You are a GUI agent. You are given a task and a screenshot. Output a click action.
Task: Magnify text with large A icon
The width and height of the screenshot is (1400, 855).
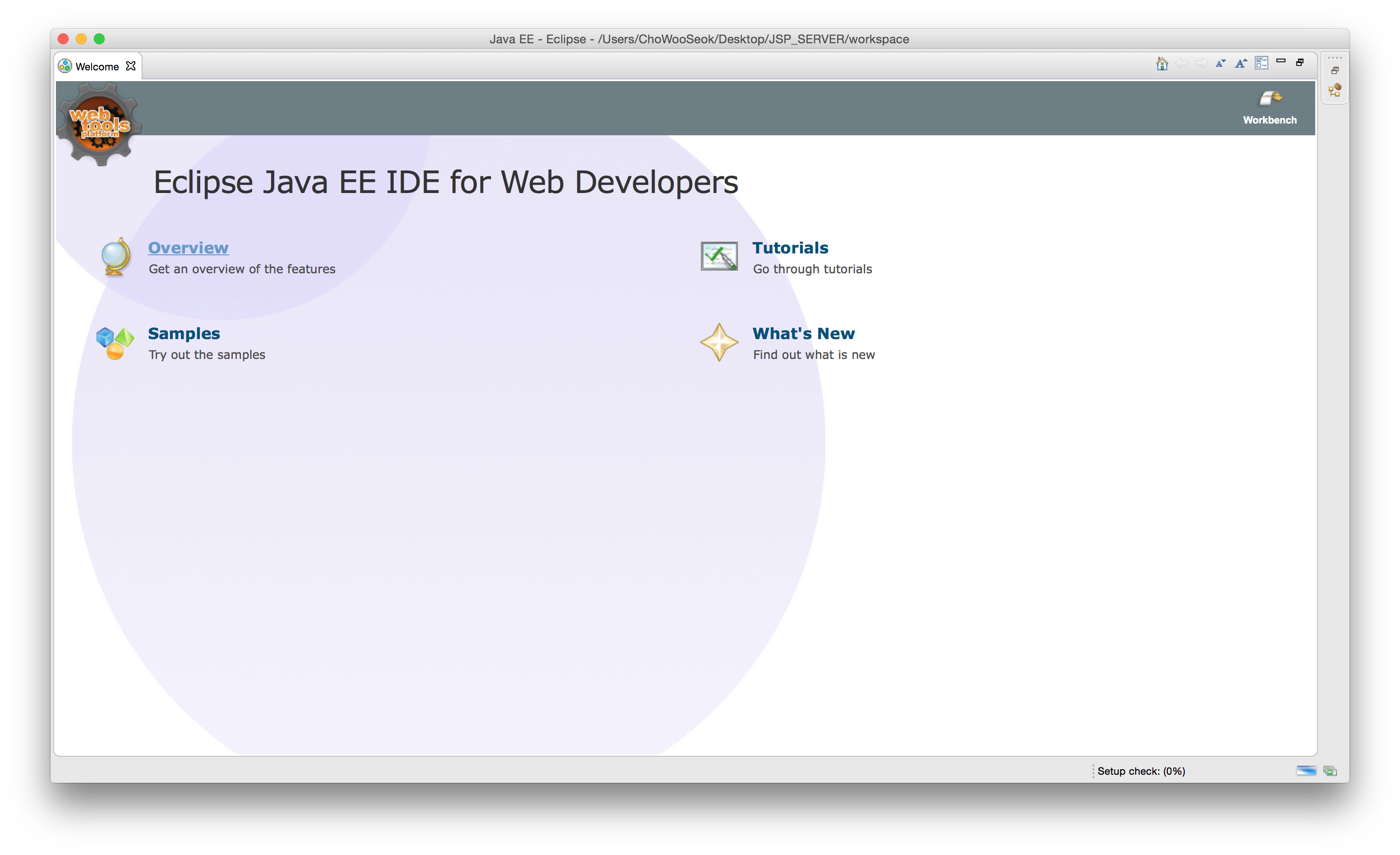(1240, 63)
